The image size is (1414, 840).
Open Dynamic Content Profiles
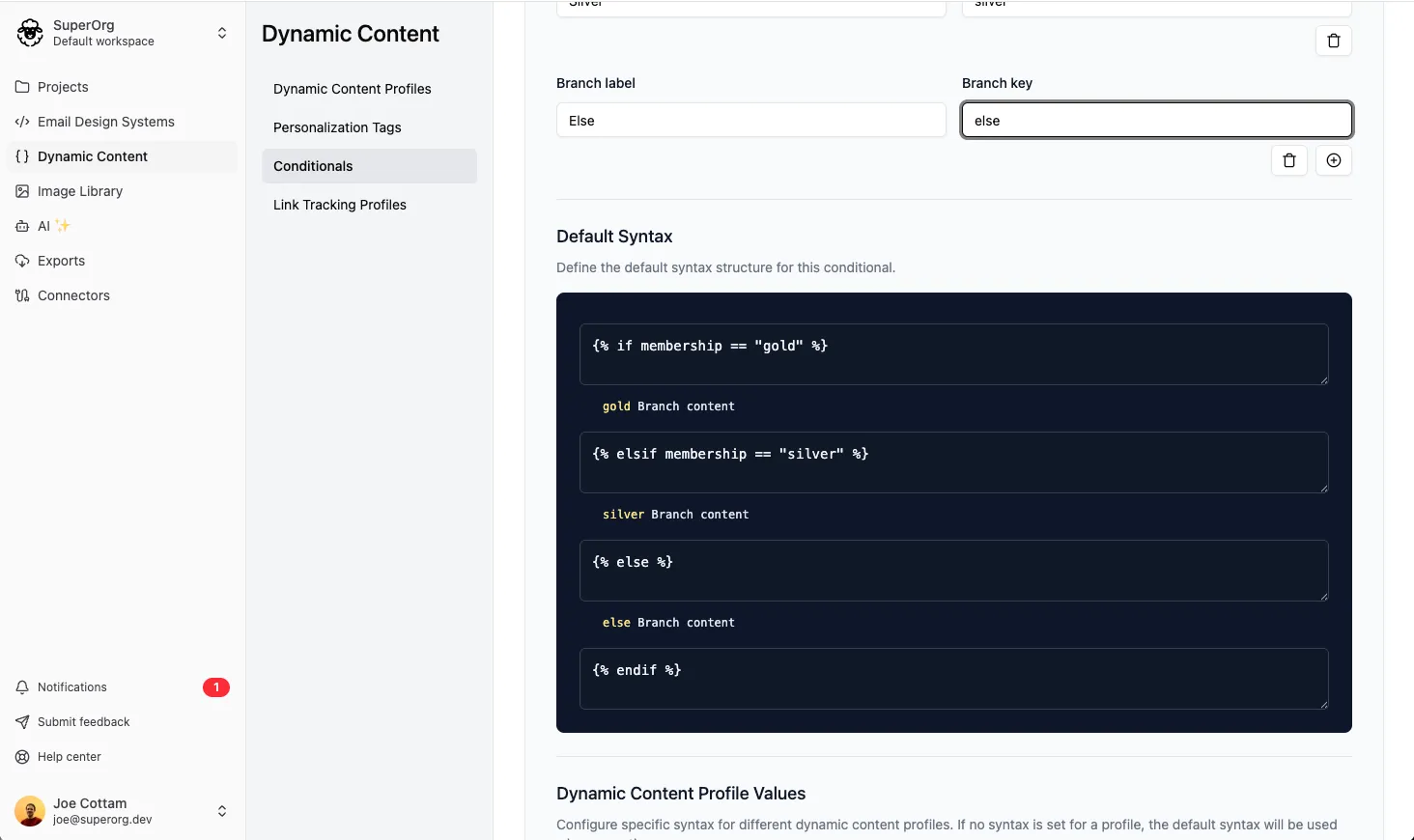pyautogui.click(x=353, y=89)
